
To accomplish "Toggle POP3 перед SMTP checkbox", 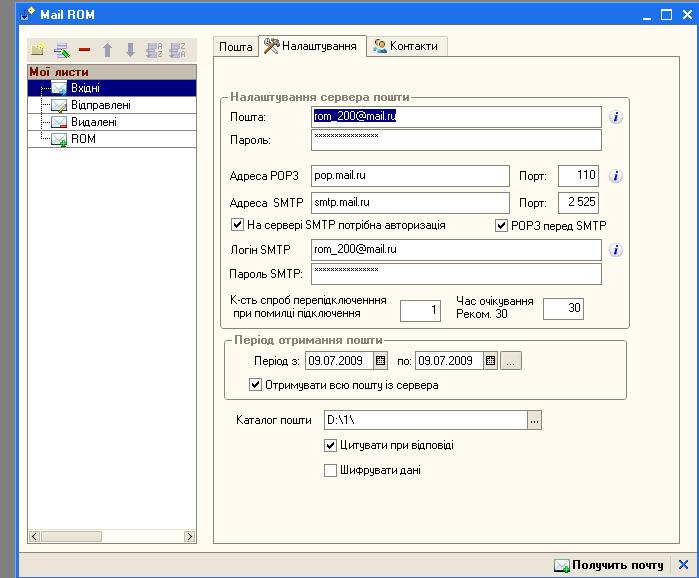I will coord(501,225).
